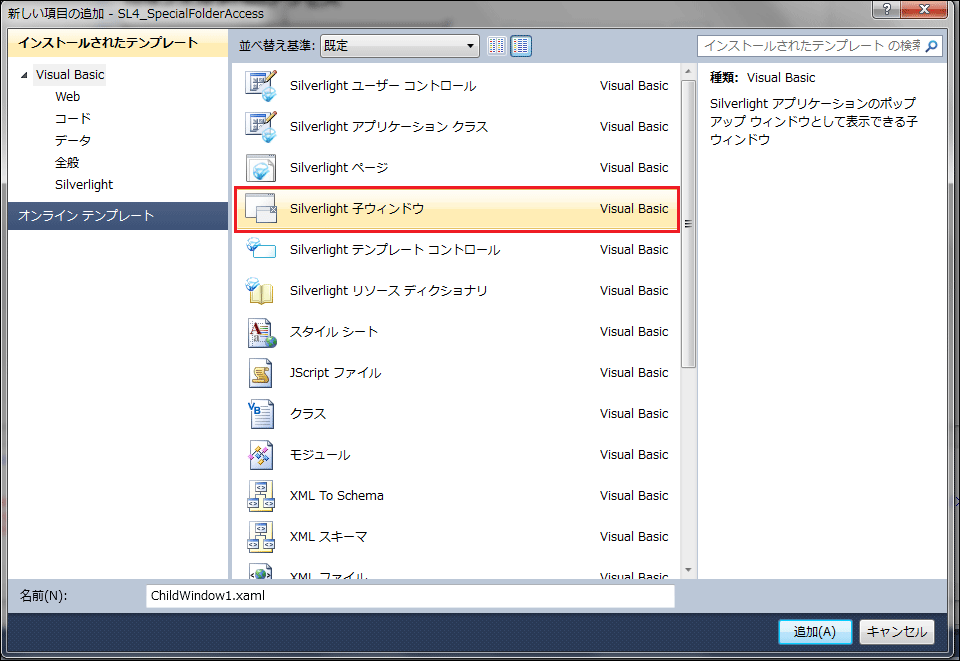This screenshot has width=960, height=661.
Task: Select the コード category
Action: click(x=73, y=119)
